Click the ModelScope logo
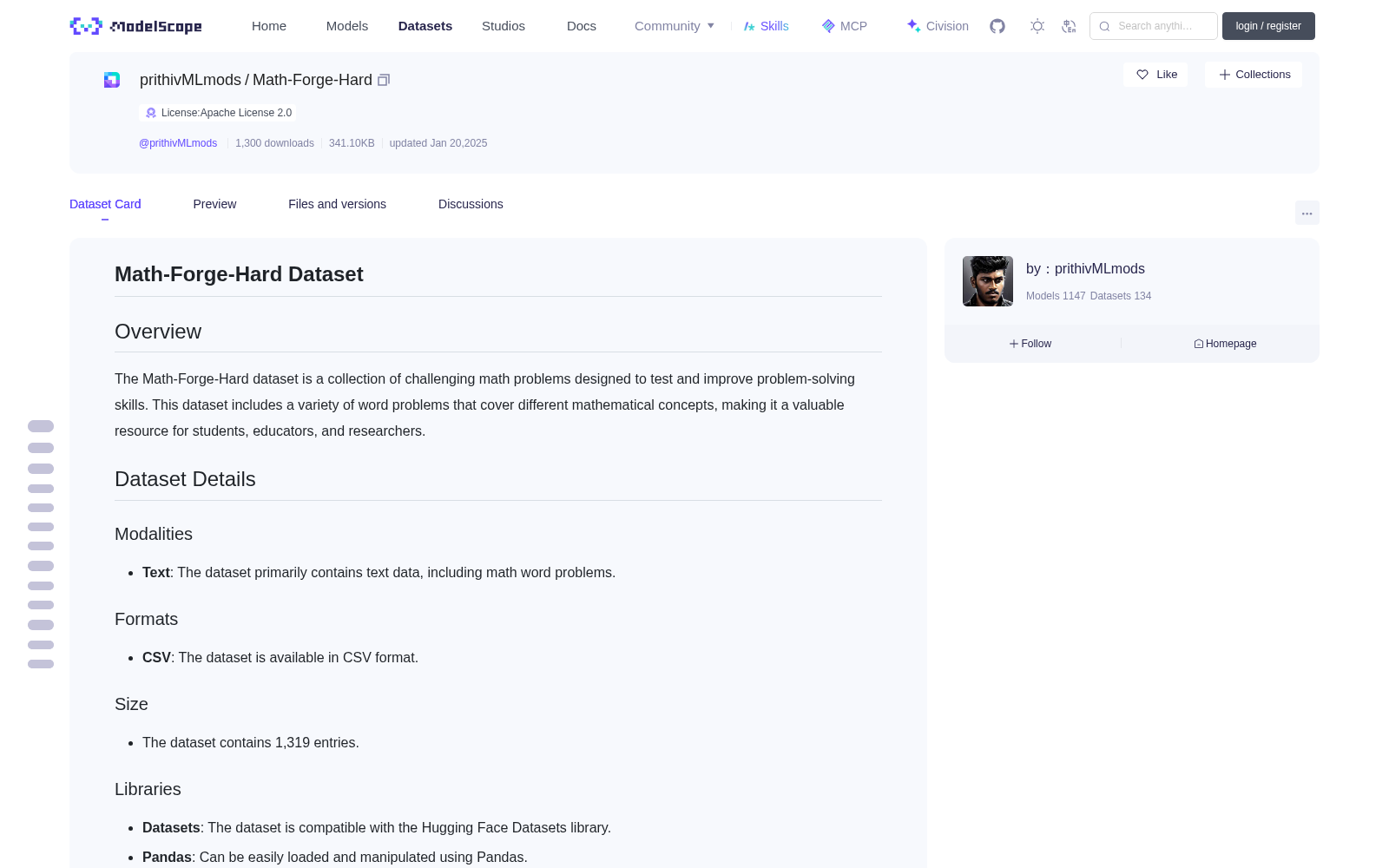Image resolution: width=1389 pixels, height=868 pixels. pyautogui.click(x=135, y=26)
